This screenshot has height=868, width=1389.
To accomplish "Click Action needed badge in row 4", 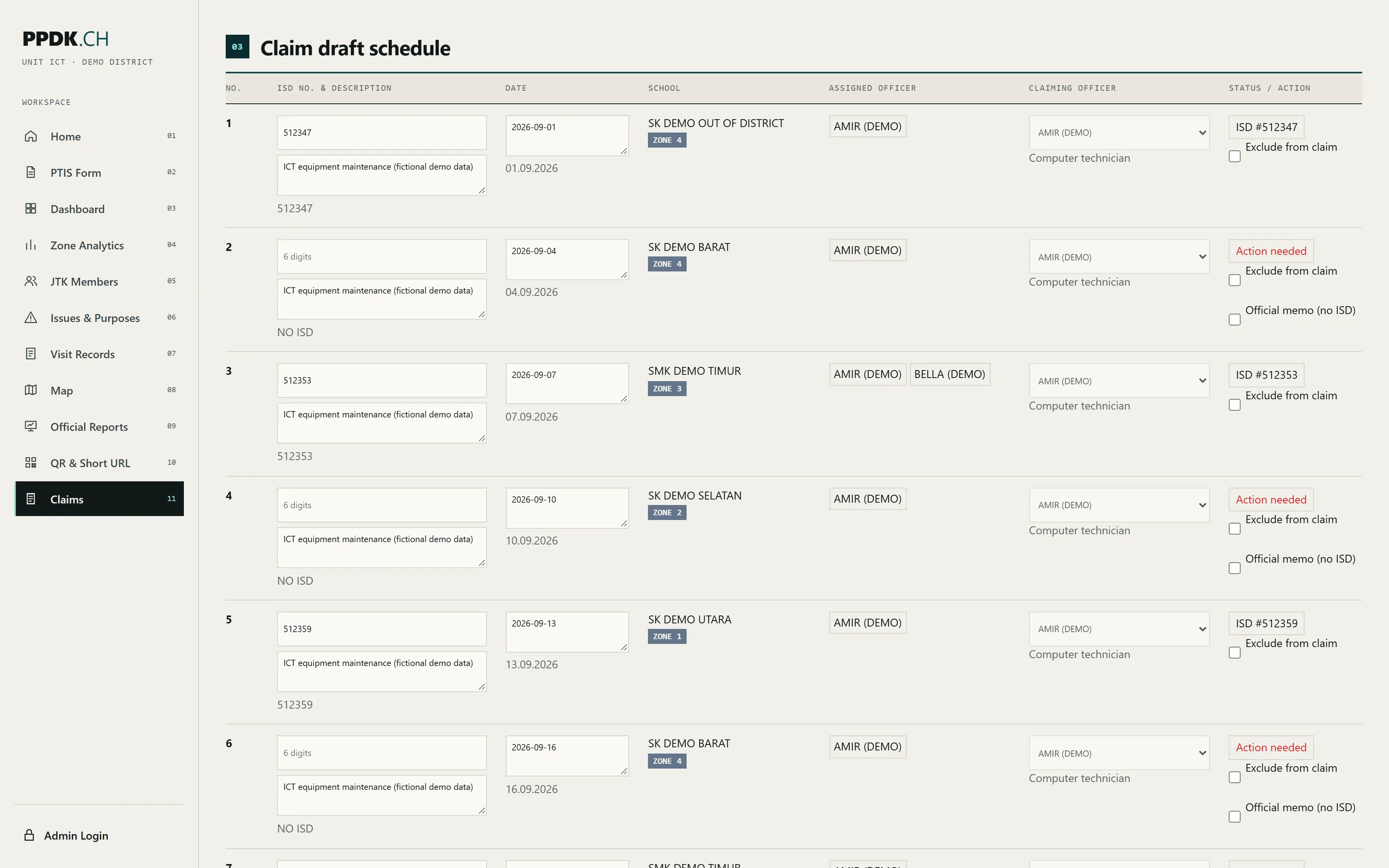I will point(1271,500).
